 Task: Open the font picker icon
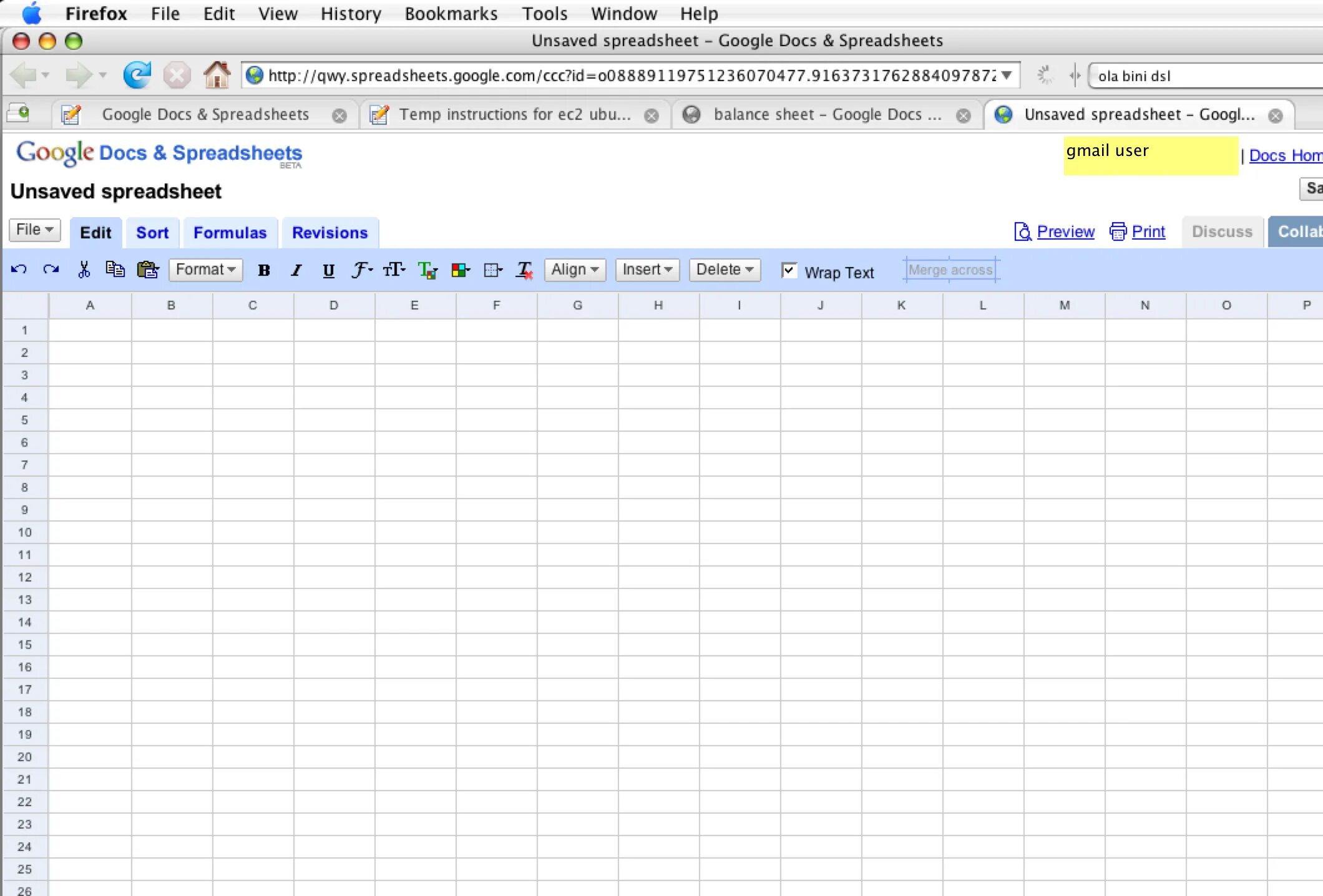click(x=362, y=270)
